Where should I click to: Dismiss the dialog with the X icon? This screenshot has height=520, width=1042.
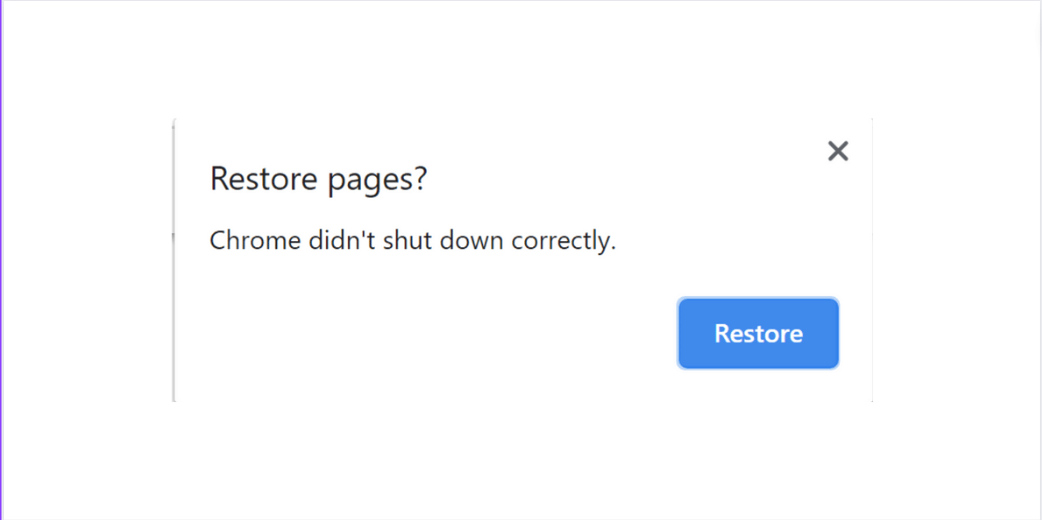[838, 151]
